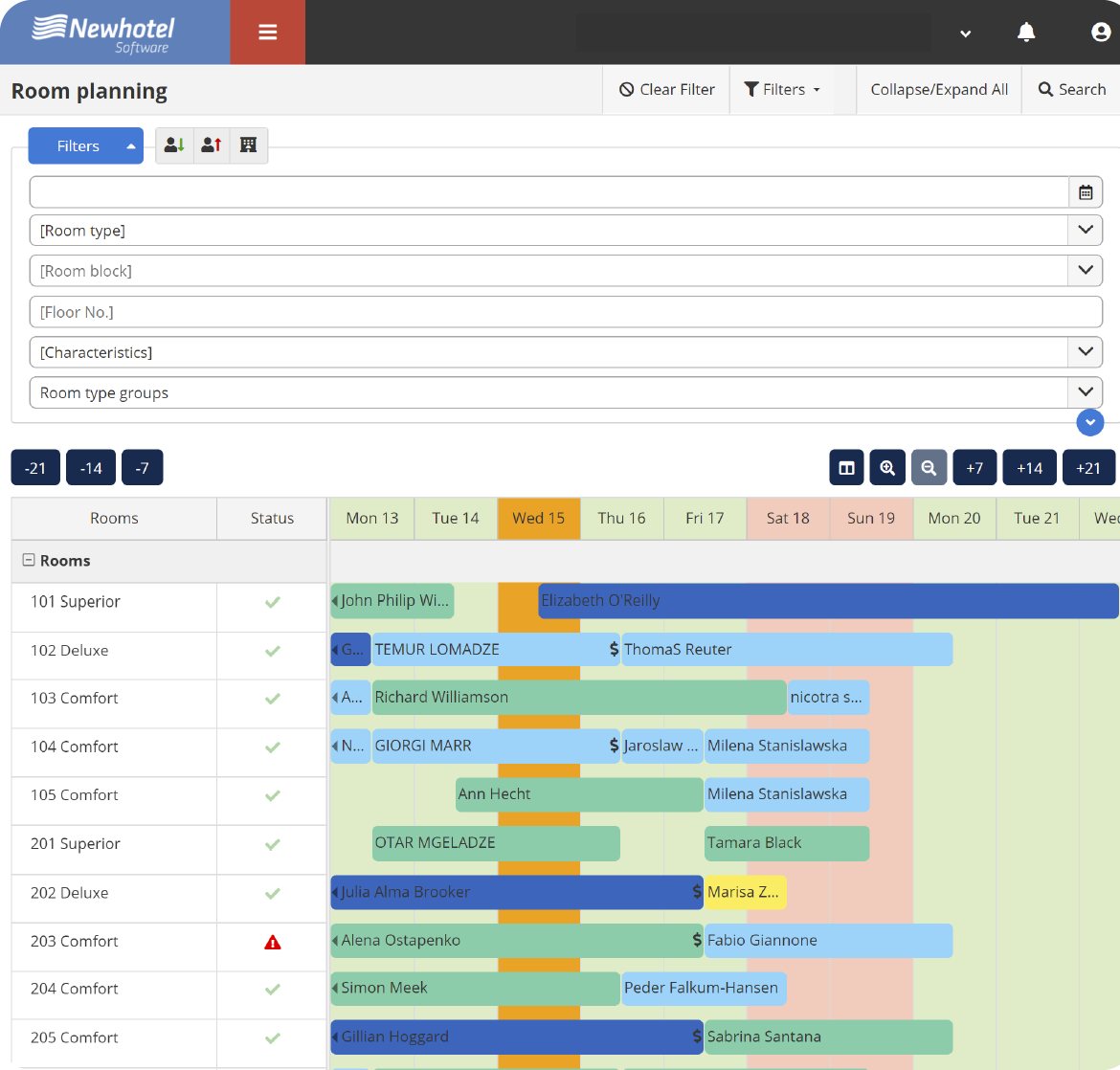Viewport: 1120px width, 1070px height.
Task: Select nicotra s... reservation
Action: click(829, 697)
